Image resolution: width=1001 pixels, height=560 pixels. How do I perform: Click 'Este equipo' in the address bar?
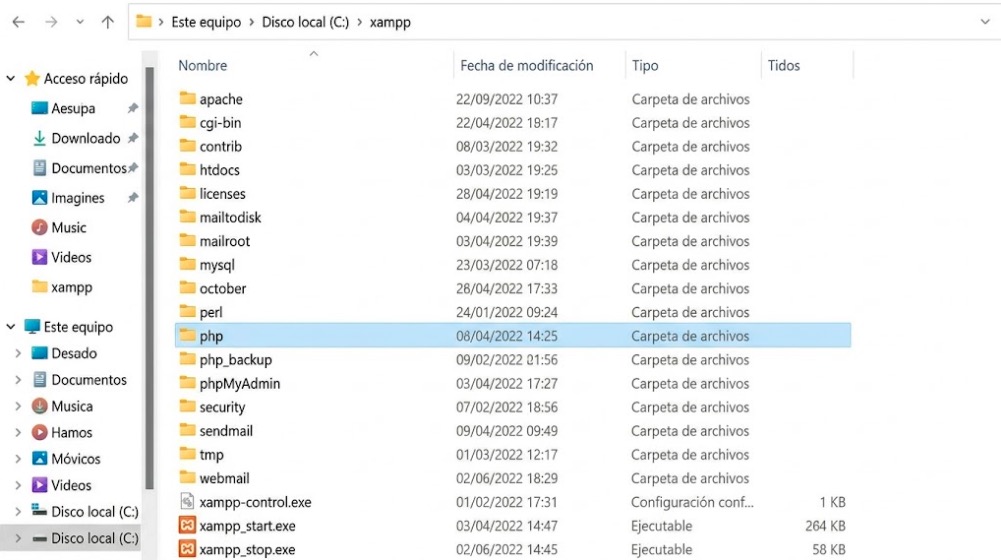[206, 22]
